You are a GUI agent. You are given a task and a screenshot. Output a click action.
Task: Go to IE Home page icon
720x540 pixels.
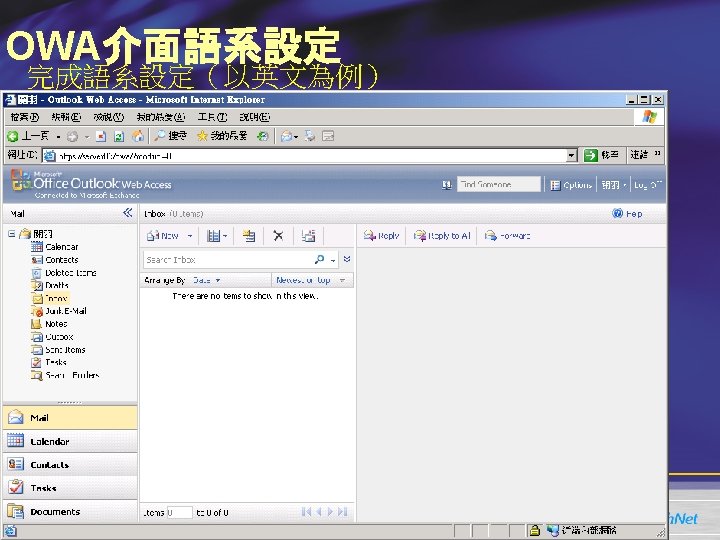pos(137,136)
